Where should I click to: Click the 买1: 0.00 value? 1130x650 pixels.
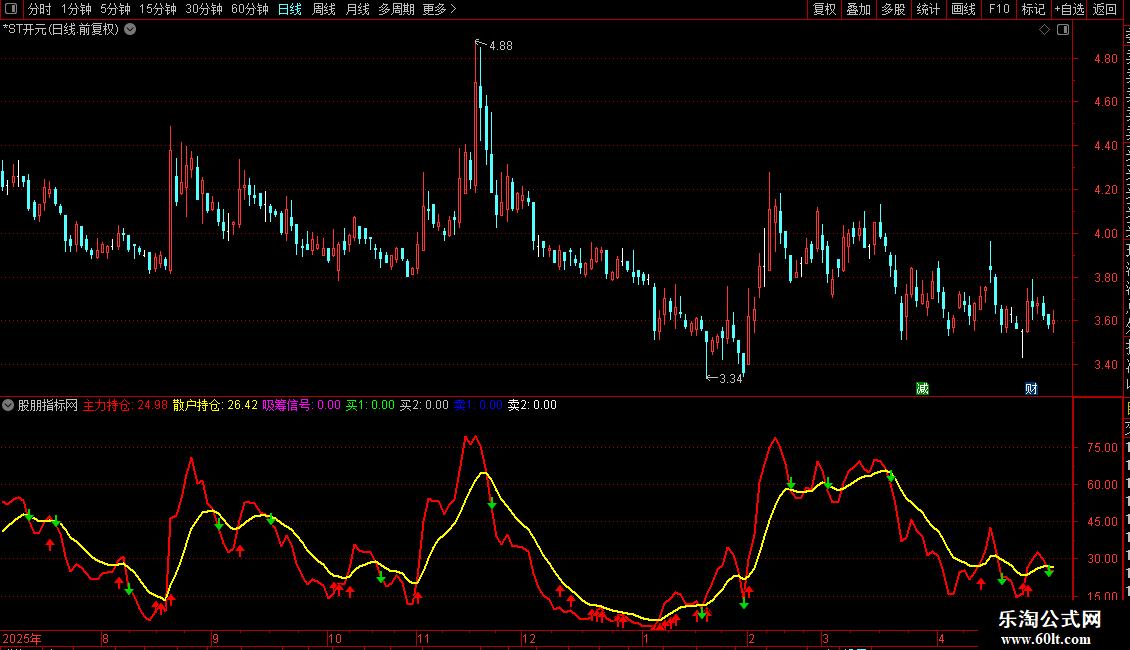coord(370,405)
